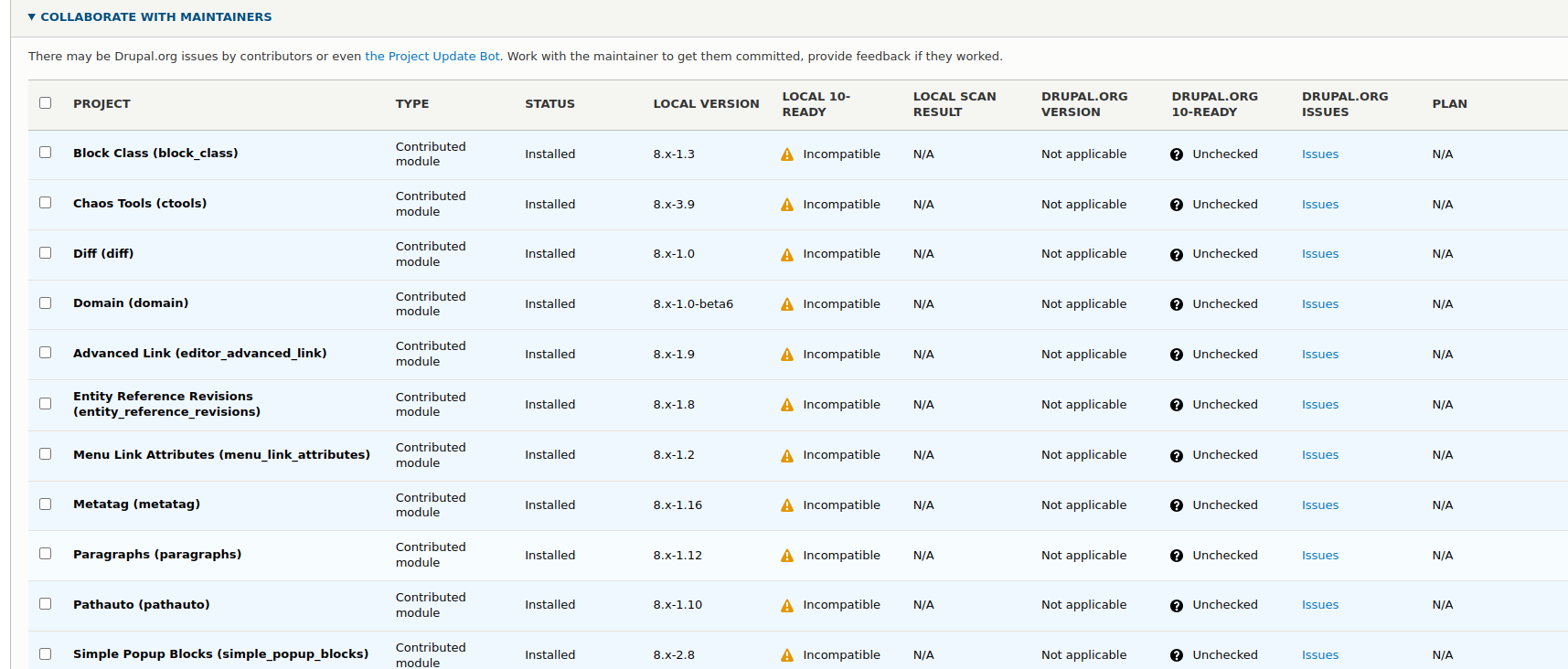1568x669 pixels.
Task: Click the warning icon in Paragraphs row
Action: tap(787, 556)
